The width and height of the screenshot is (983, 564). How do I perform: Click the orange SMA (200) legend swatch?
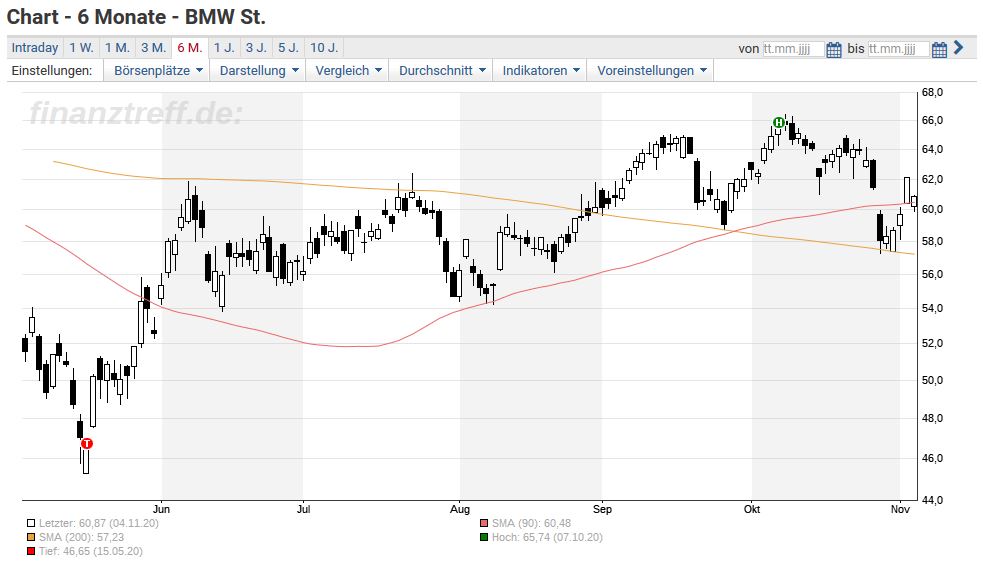(31, 537)
